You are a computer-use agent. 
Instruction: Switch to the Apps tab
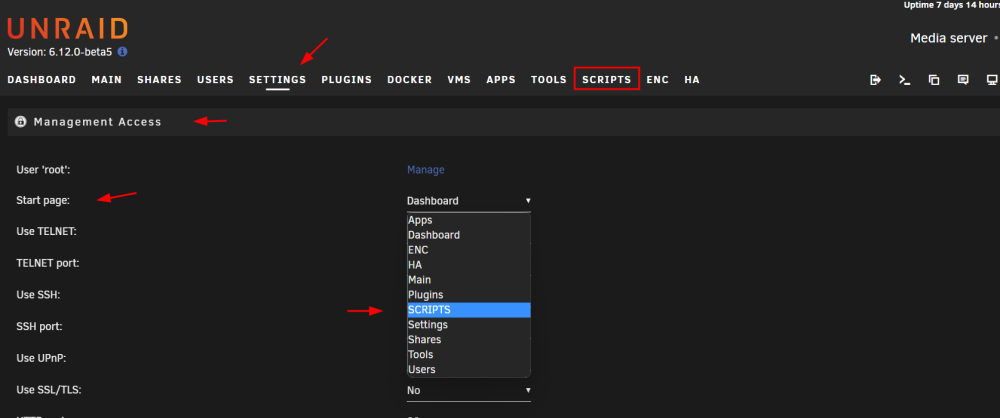(501, 80)
